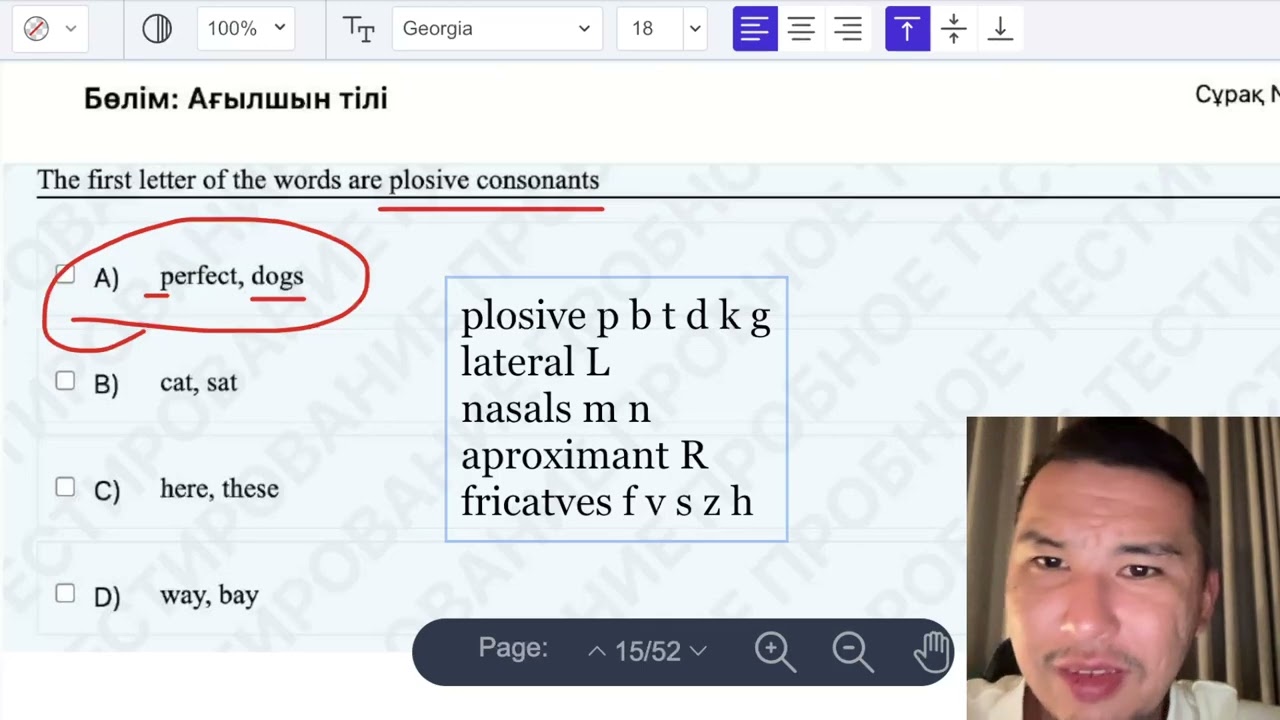Image resolution: width=1280 pixels, height=720 pixels.
Task: Click the font size 18 field
Action: (x=648, y=29)
